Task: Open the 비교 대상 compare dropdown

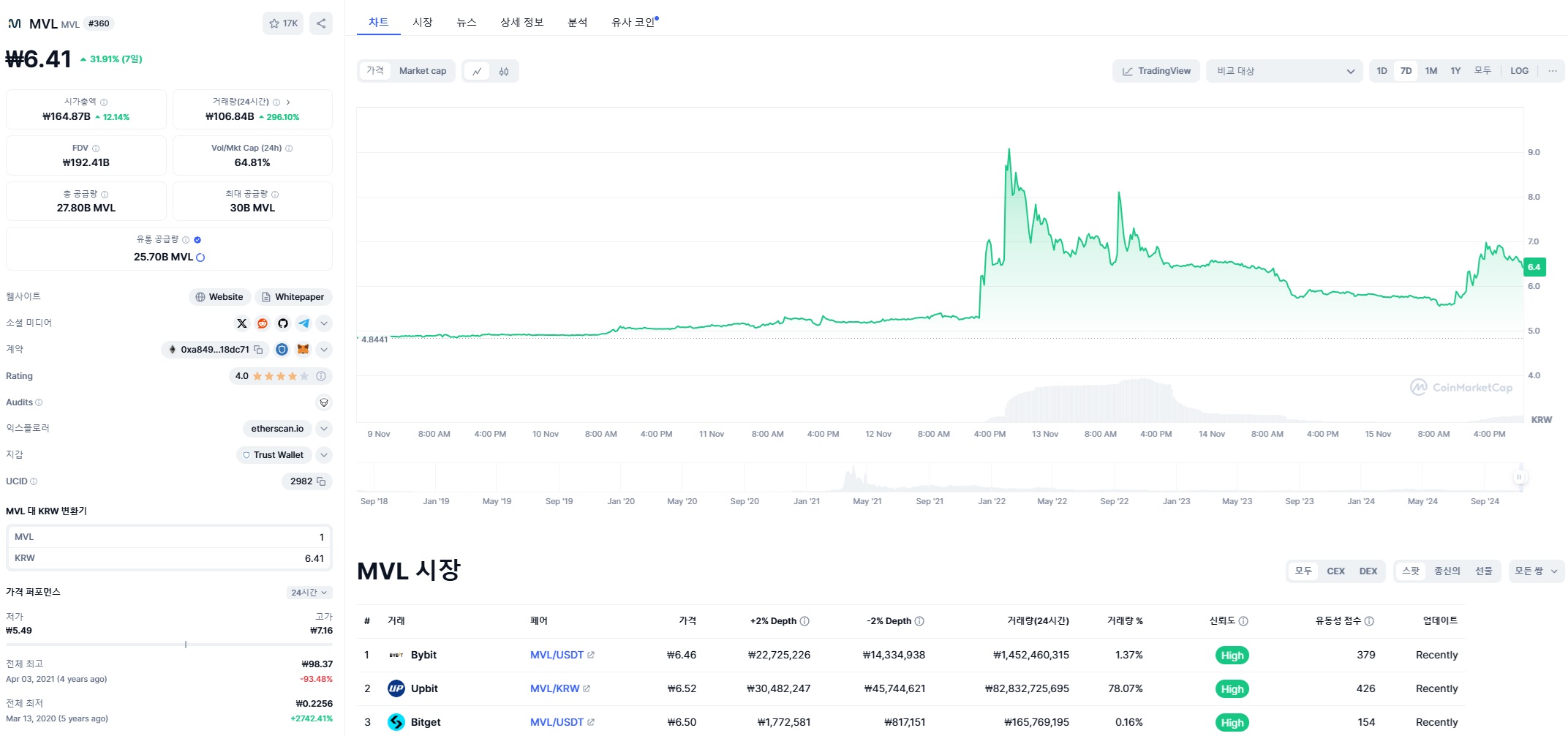Action: pos(1284,71)
